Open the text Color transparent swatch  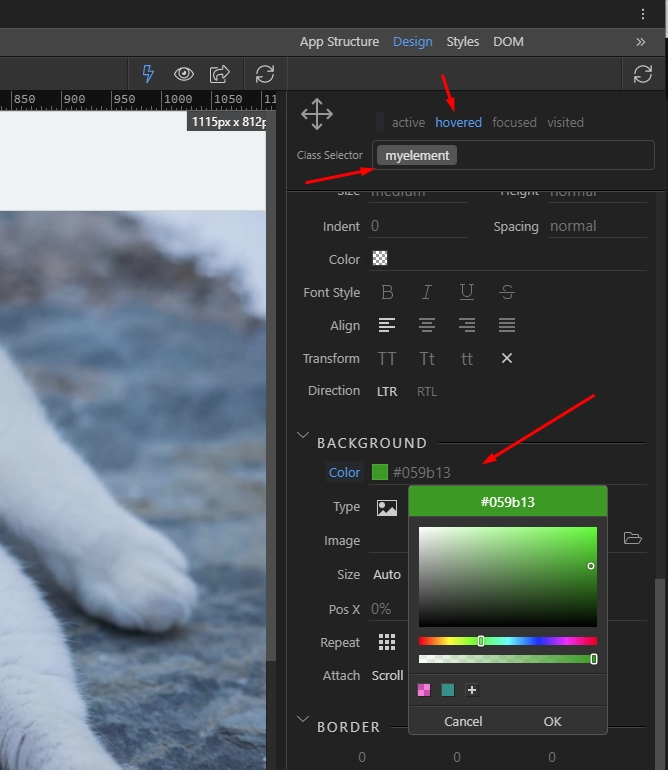(x=380, y=258)
